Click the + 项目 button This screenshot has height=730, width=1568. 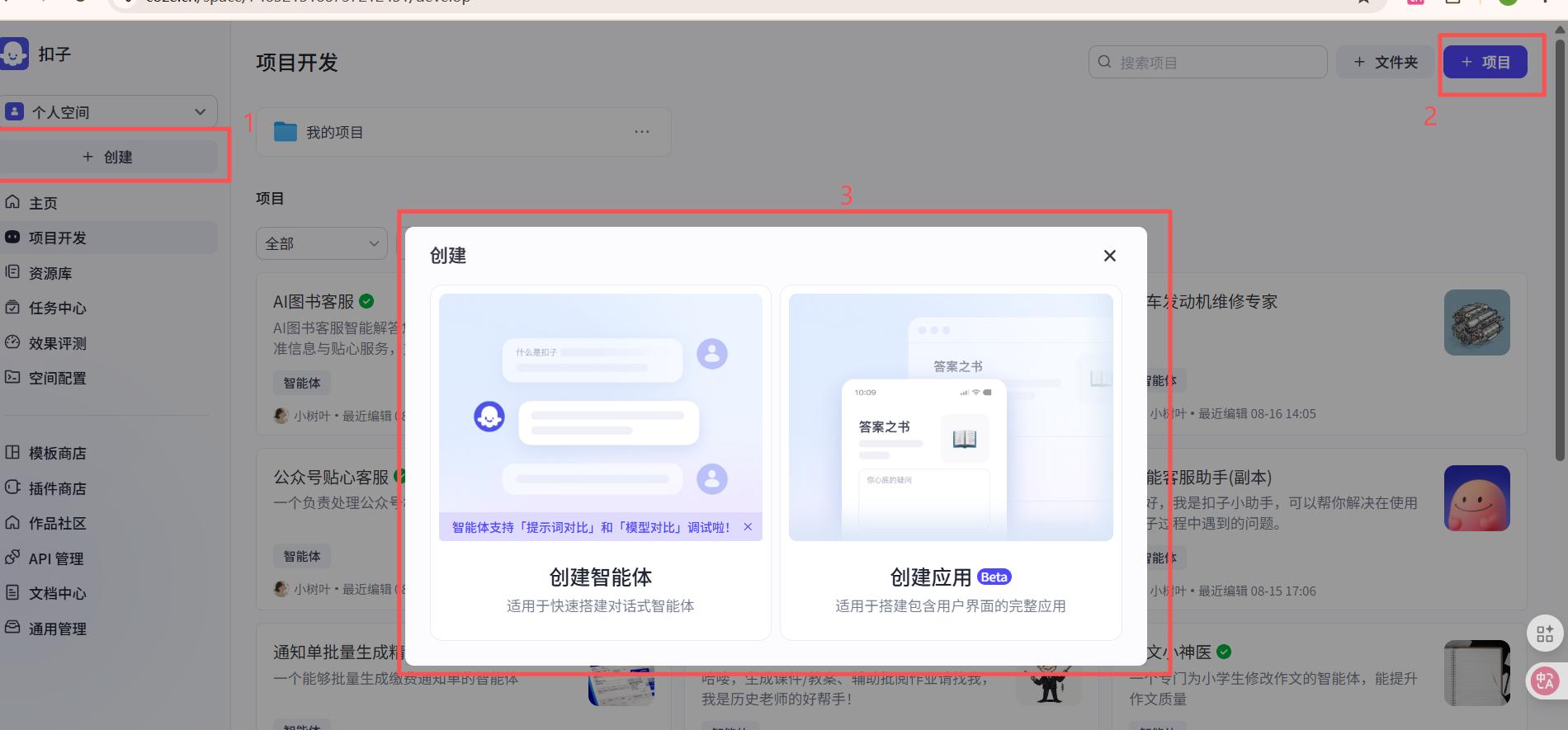1485,62
